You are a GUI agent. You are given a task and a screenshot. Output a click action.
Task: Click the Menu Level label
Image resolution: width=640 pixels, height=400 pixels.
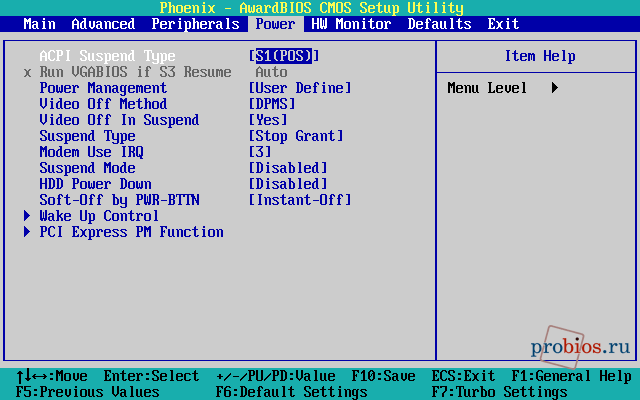(x=487, y=88)
